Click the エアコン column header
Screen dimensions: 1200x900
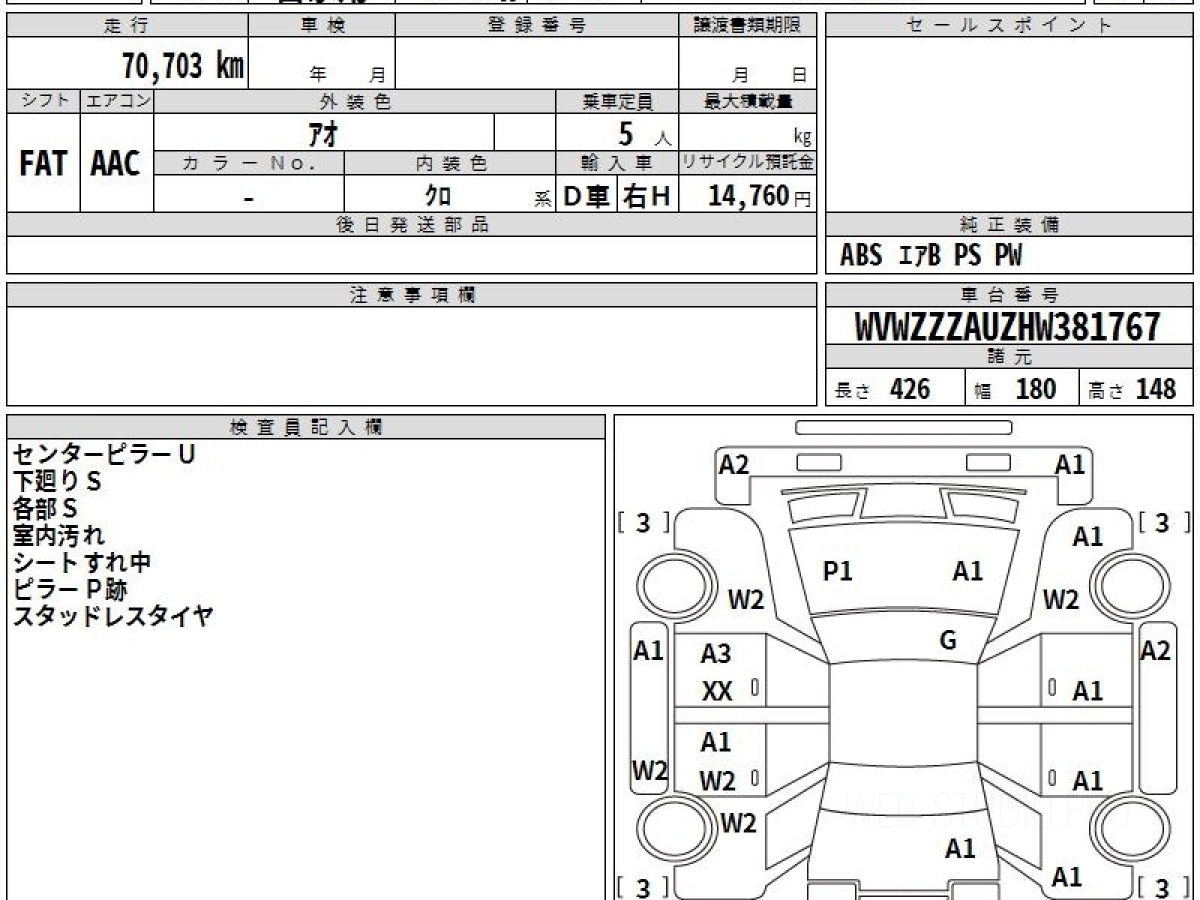(117, 101)
